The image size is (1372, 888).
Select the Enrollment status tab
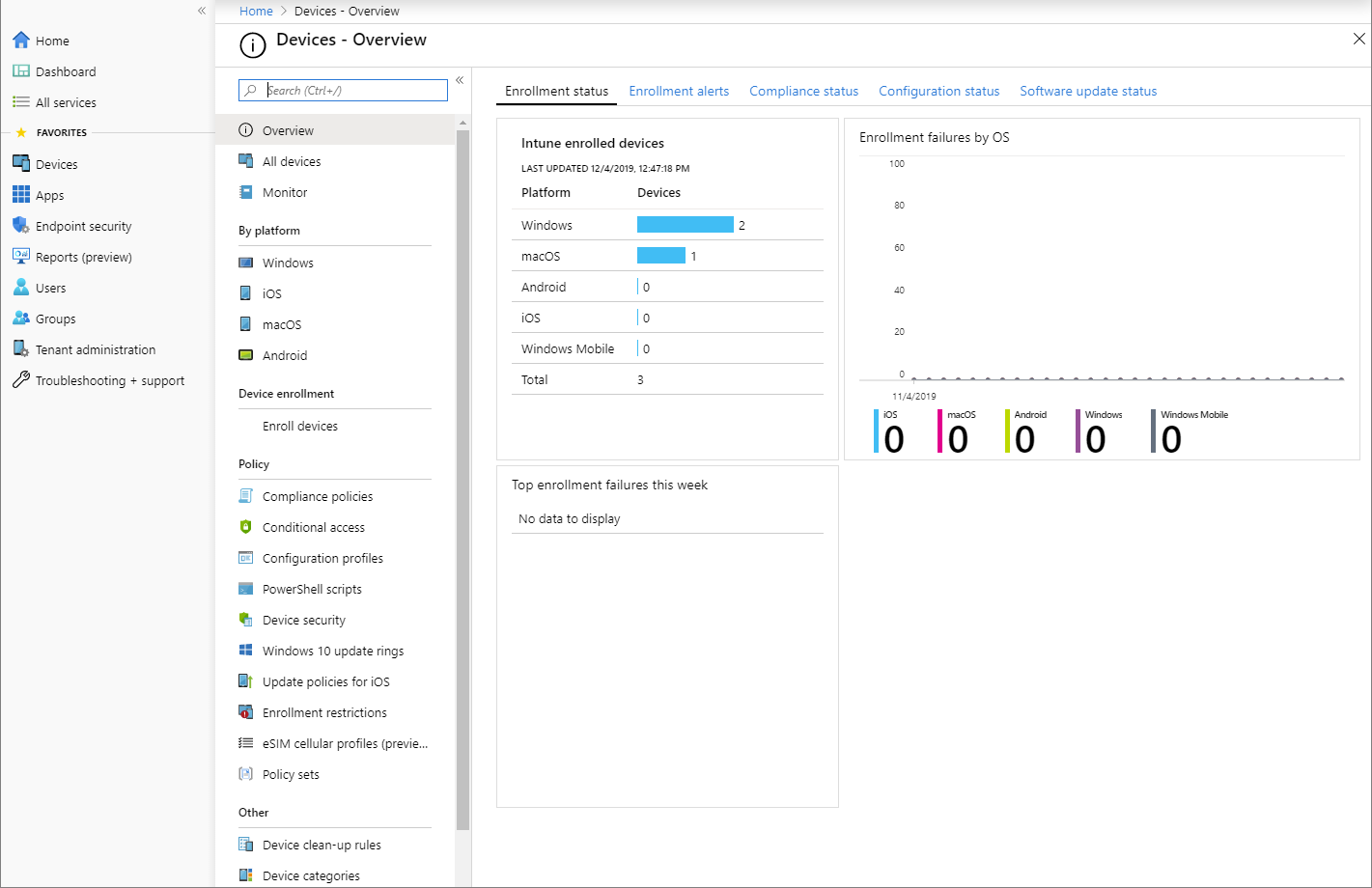556,91
